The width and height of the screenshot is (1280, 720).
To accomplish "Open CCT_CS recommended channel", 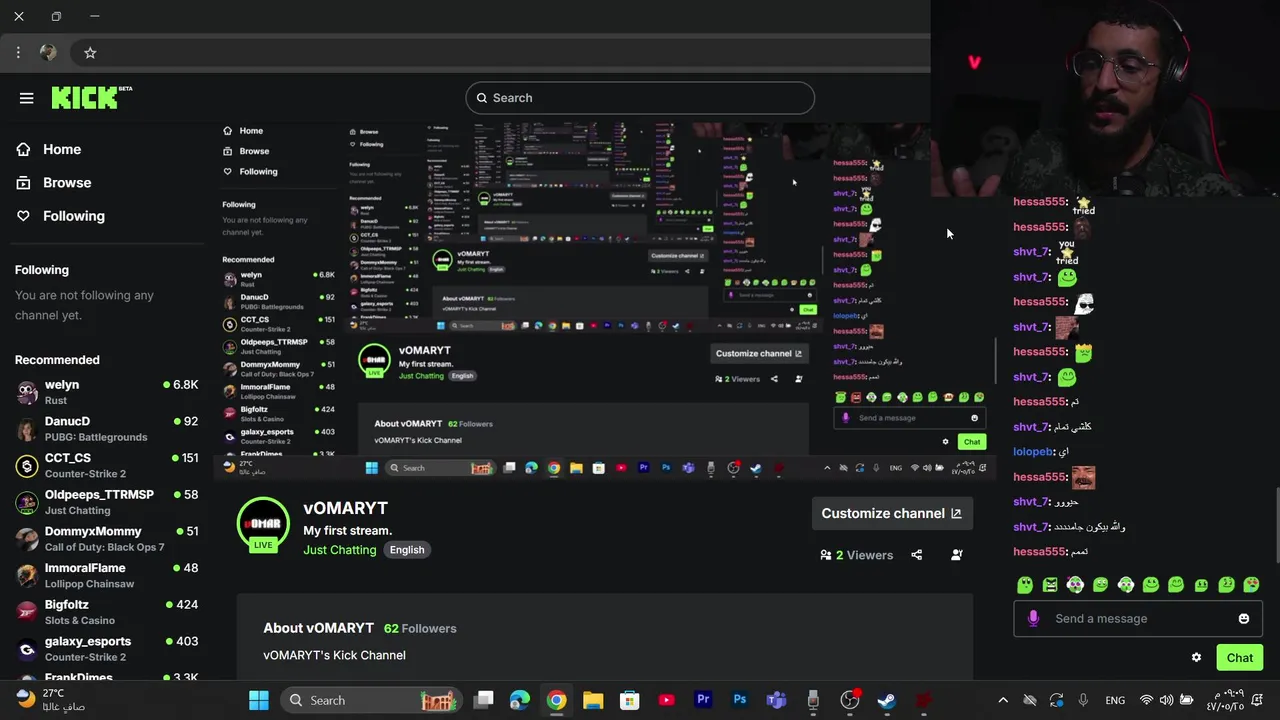I will pos(107,466).
